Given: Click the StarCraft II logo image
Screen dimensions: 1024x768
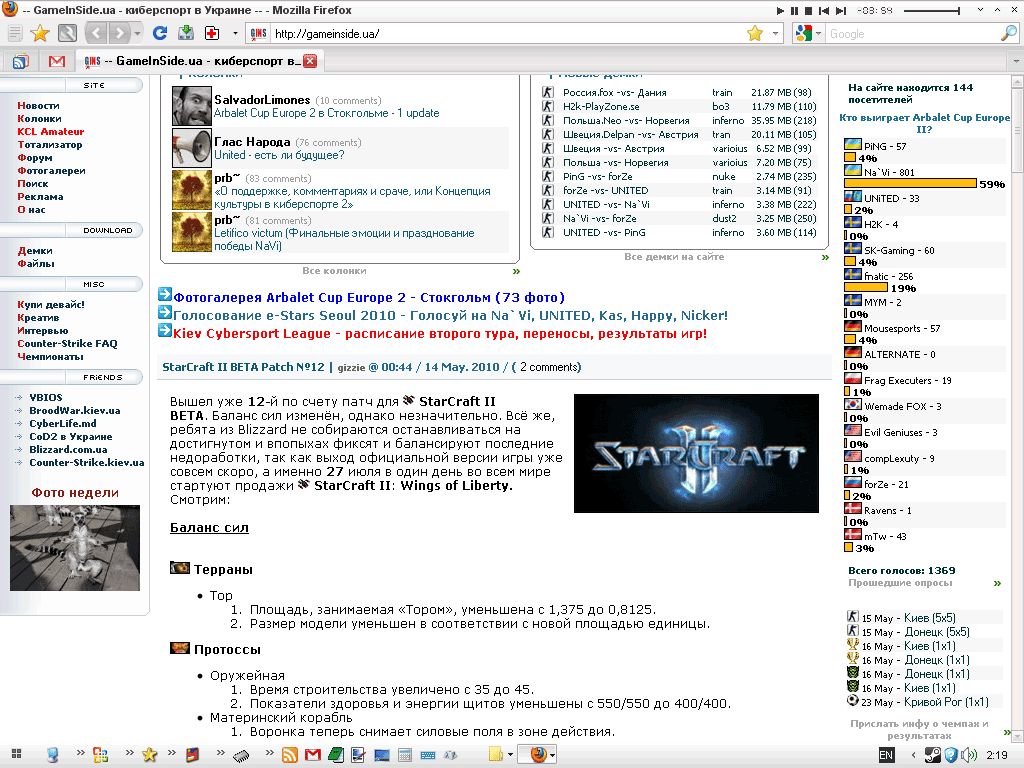Looking at the screenshot, I should (696, 453).
